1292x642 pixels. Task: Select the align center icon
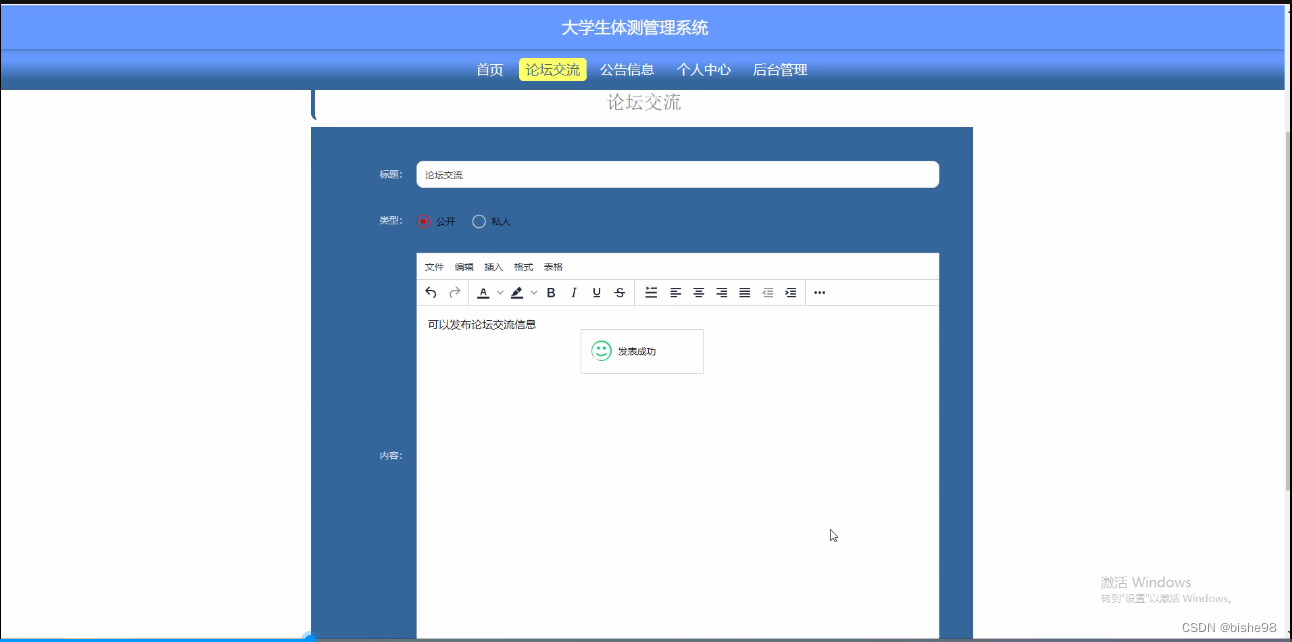pos(697,292)
